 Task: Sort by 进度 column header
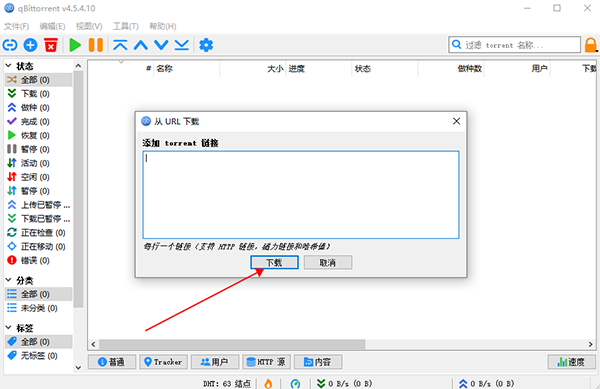click(x=318, y=68)
